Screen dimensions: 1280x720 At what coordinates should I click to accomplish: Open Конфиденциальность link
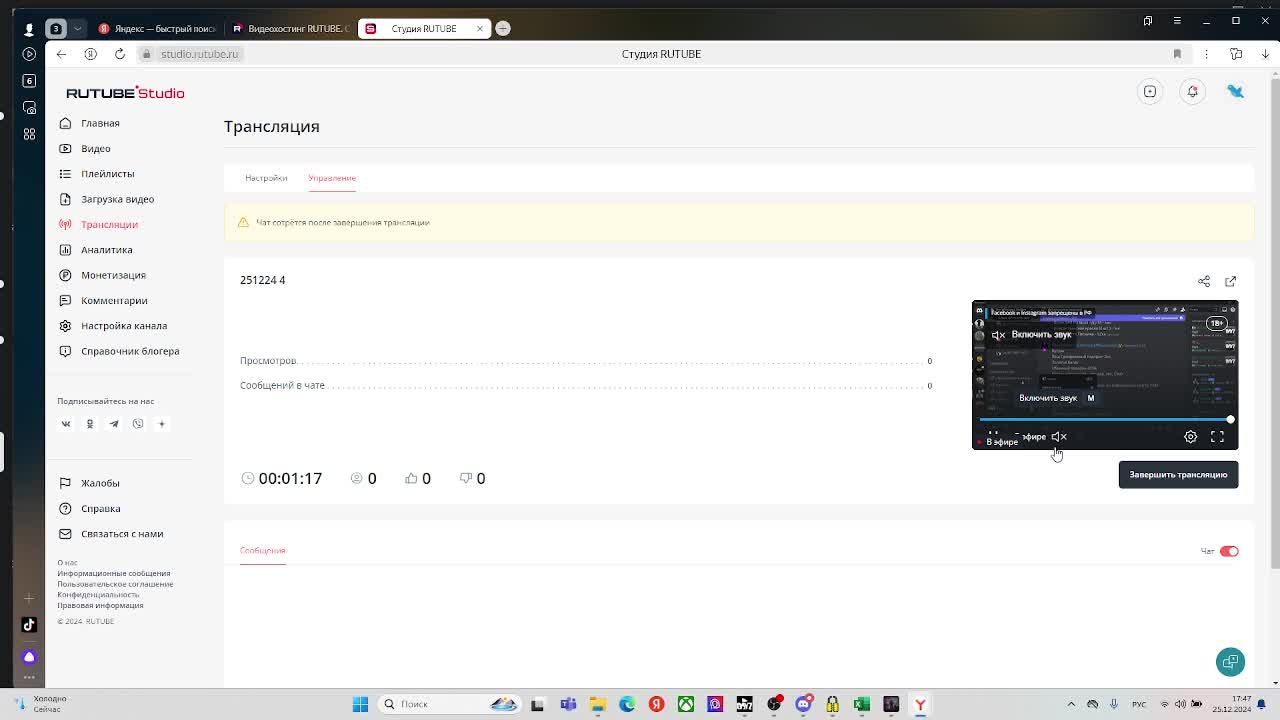coord(98,595)
